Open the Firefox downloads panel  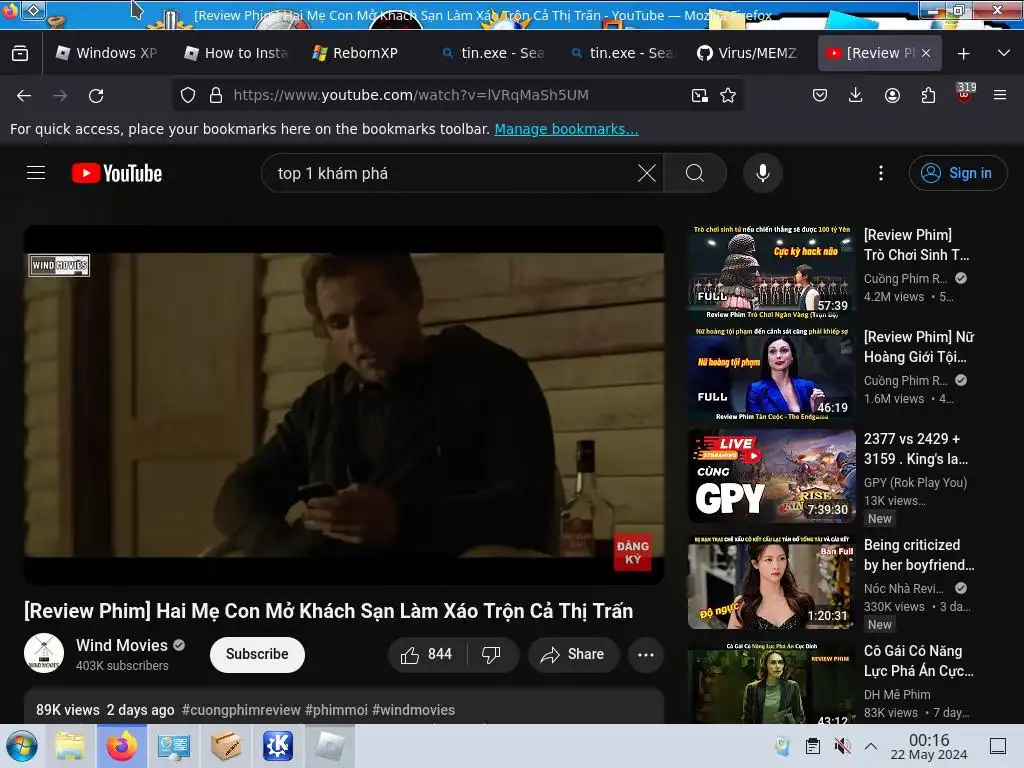tap(856, 95)
